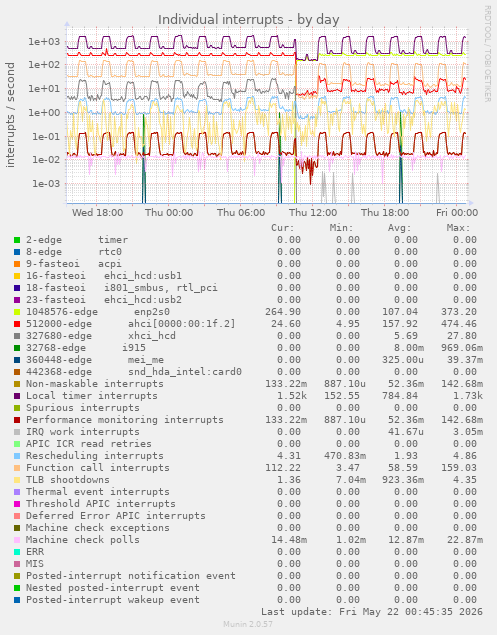
Task: Click the 'Non-maskable interrupts' legend label
Action: 95,384
